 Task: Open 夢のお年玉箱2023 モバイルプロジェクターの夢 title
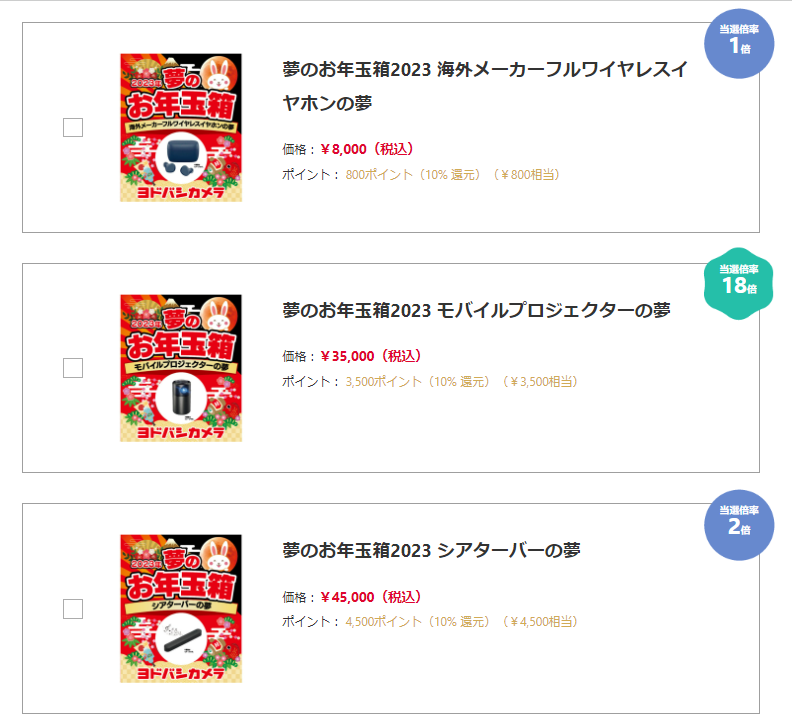(x=476, y=311)
